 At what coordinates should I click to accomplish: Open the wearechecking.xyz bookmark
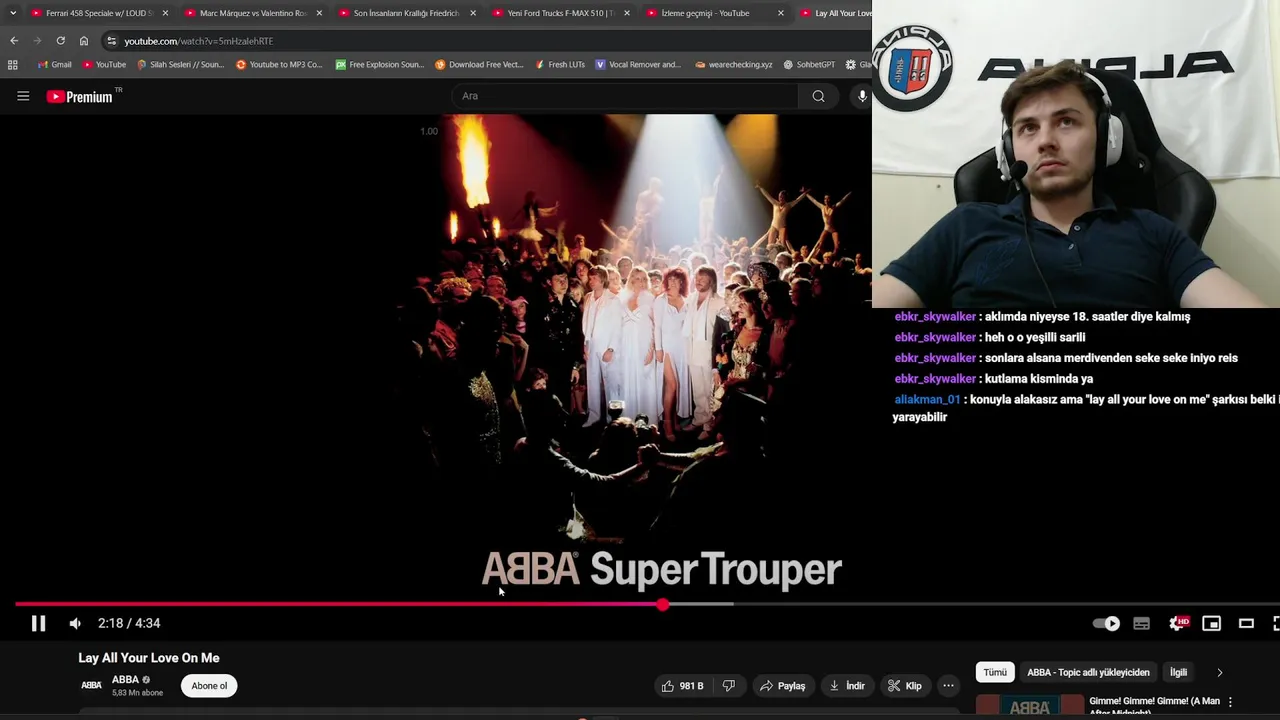click(x=733, y=65)
